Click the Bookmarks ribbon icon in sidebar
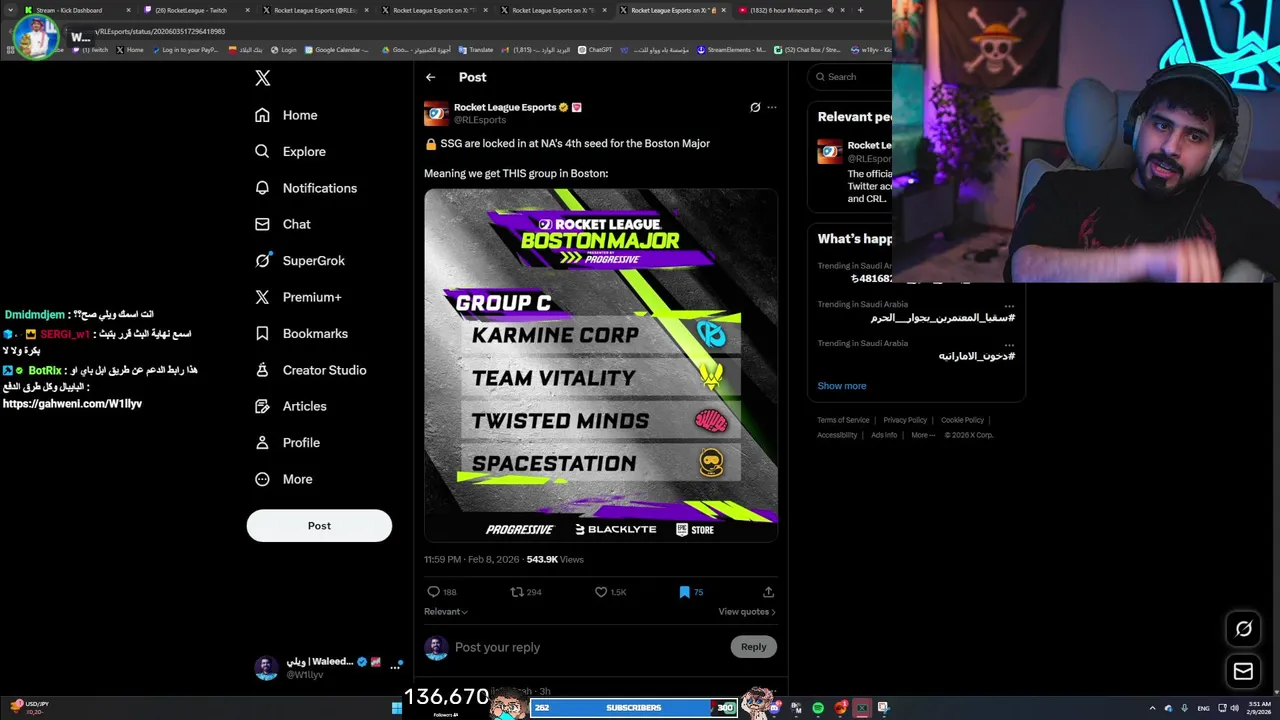Image resolution: width=1280 pixels, height=720 pixels. point(262,333)
